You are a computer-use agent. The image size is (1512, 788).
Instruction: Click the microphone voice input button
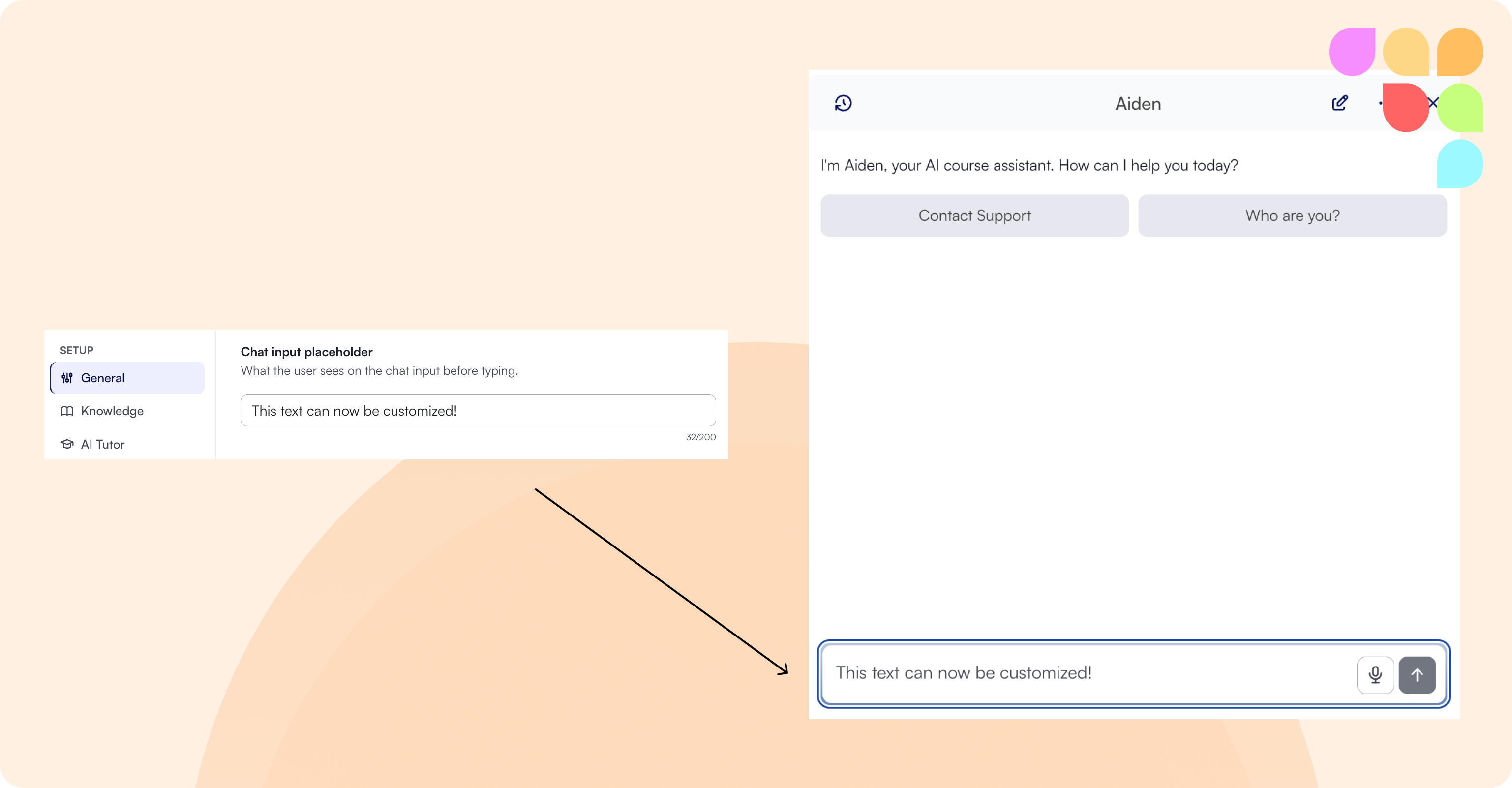[1375, 675]
